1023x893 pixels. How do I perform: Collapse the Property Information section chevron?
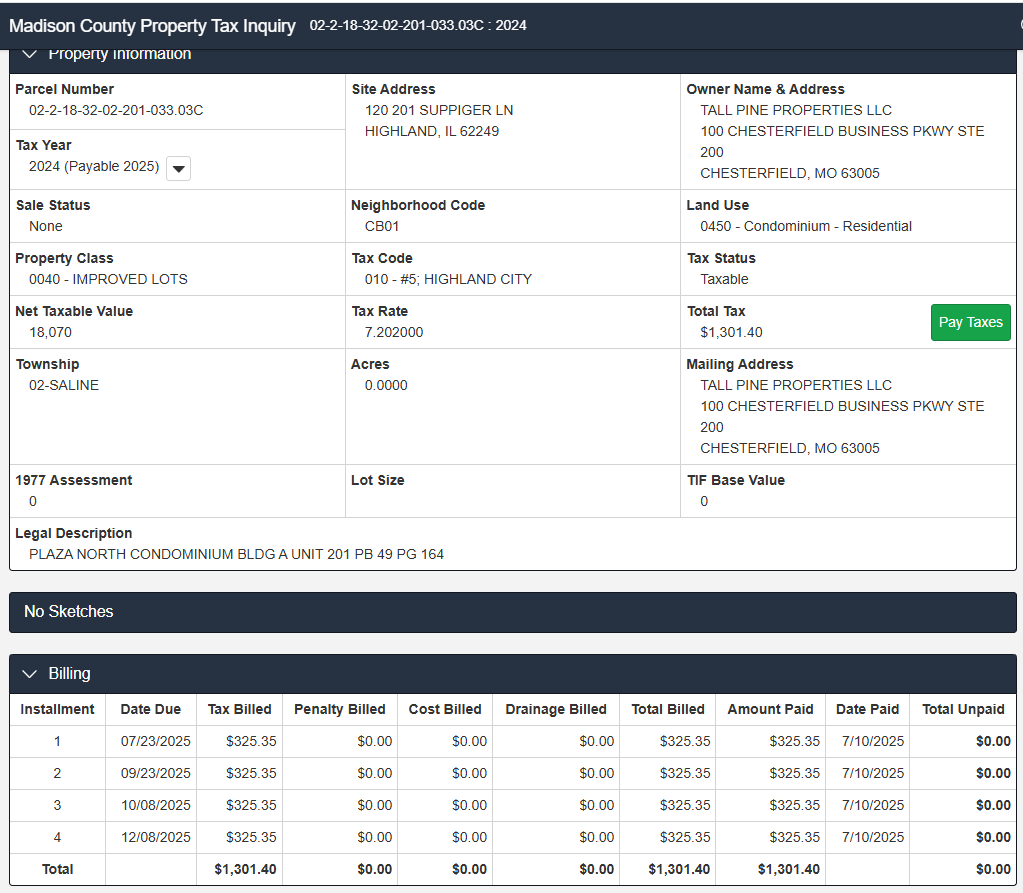click(29, 54)
